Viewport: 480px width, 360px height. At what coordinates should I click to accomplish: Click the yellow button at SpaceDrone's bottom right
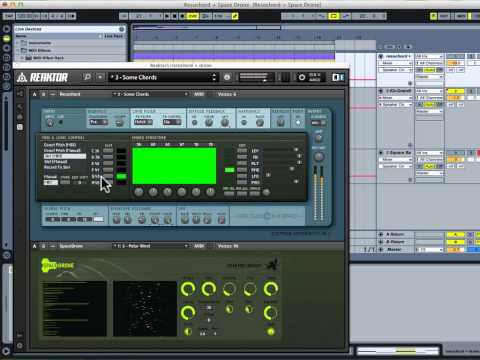pos(271,332)
